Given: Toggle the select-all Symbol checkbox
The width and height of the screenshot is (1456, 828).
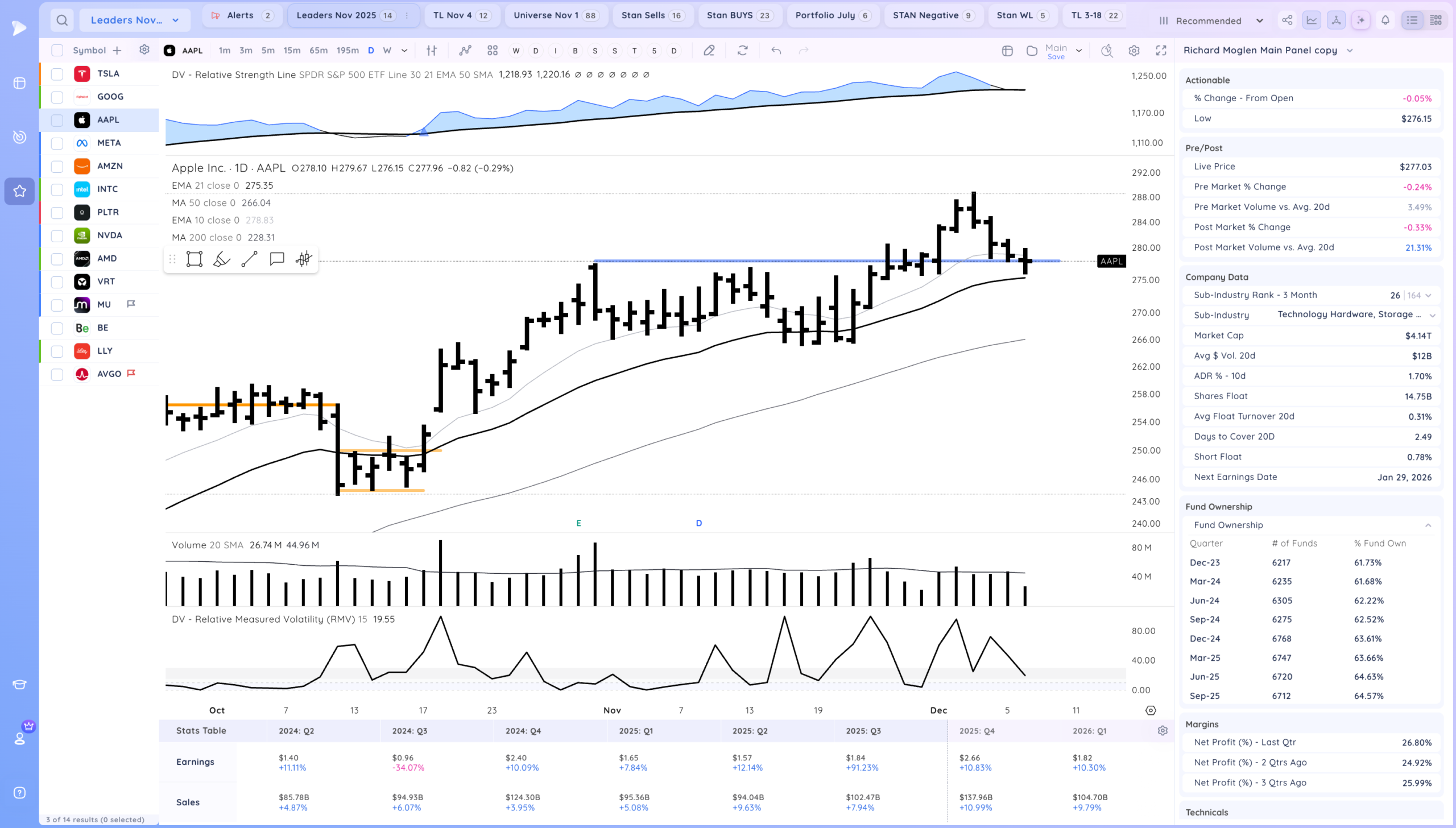Looking at the screenshot, I should point(57,51).
